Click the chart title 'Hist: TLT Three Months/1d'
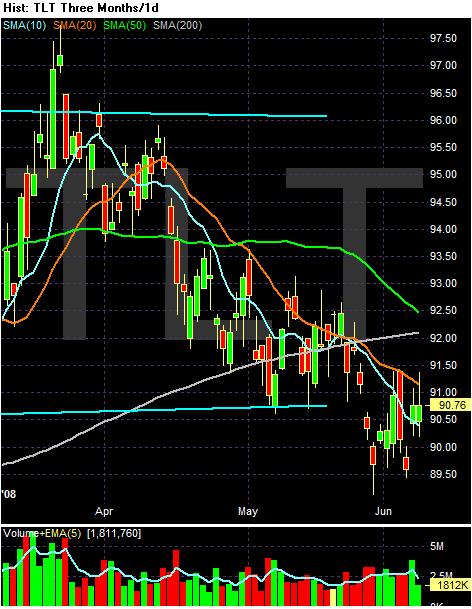This screenshot has width=472, height=609. [x=81, y=8]
